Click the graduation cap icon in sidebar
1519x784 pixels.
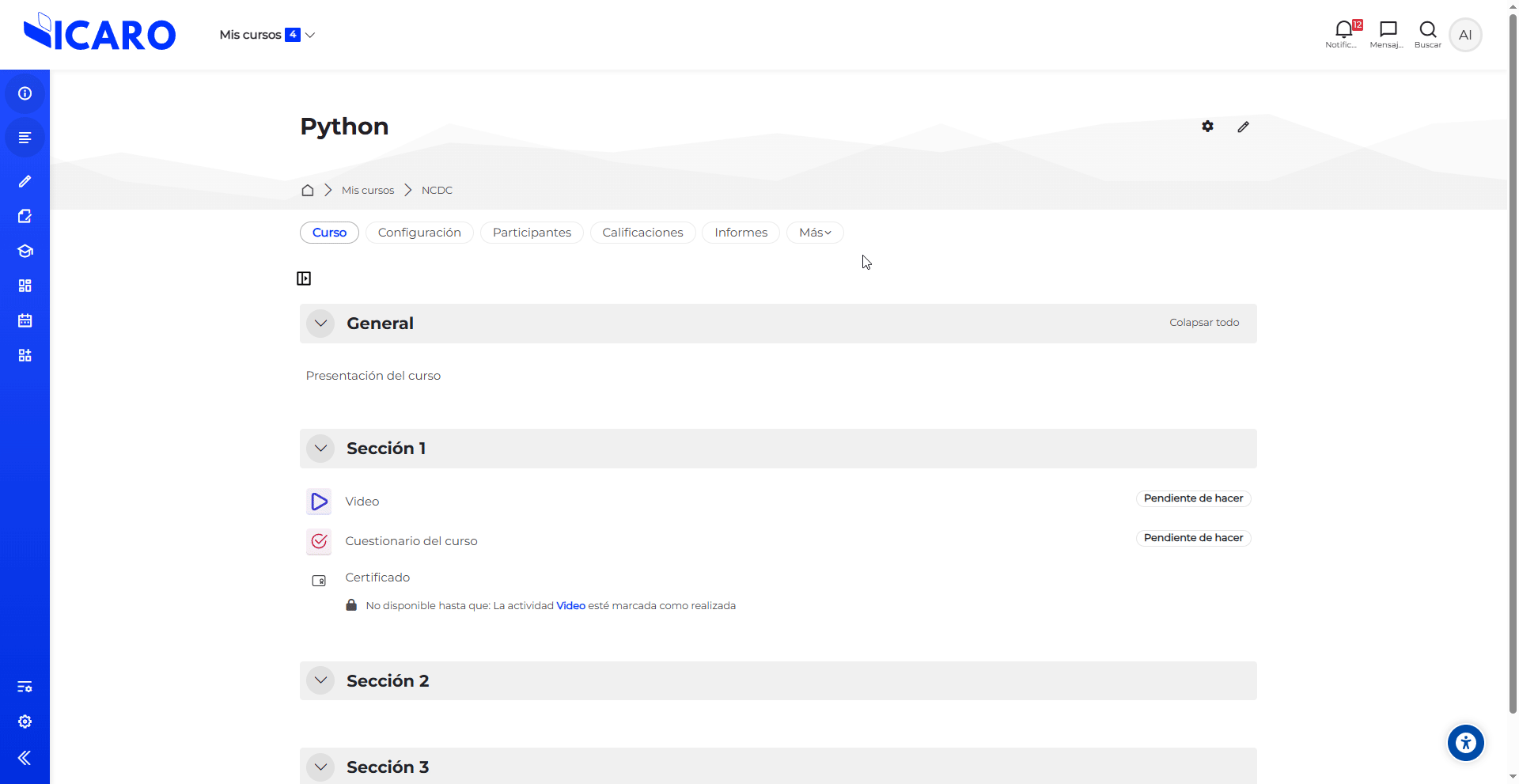tap(25, 251)
